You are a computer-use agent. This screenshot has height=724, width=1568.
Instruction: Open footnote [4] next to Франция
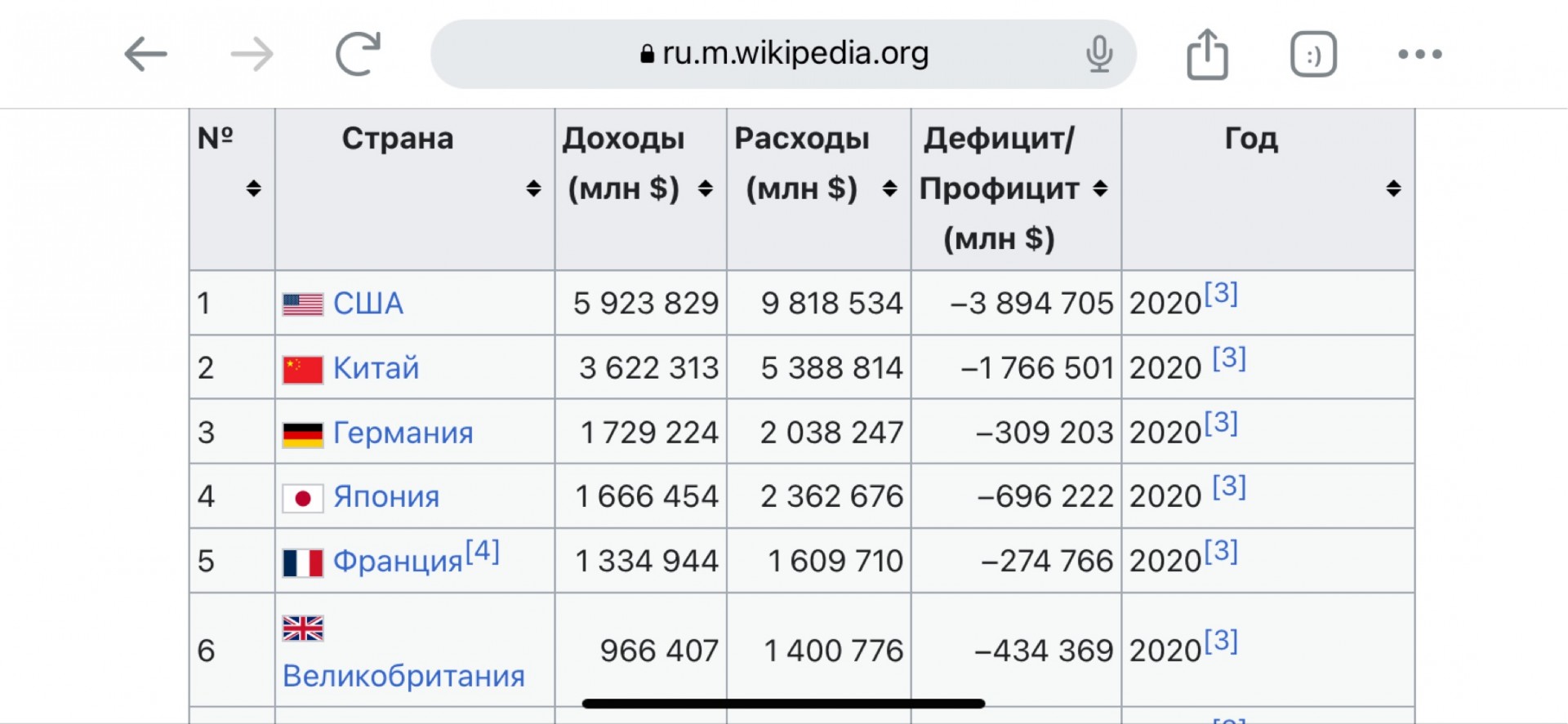[x=482, y=552]
